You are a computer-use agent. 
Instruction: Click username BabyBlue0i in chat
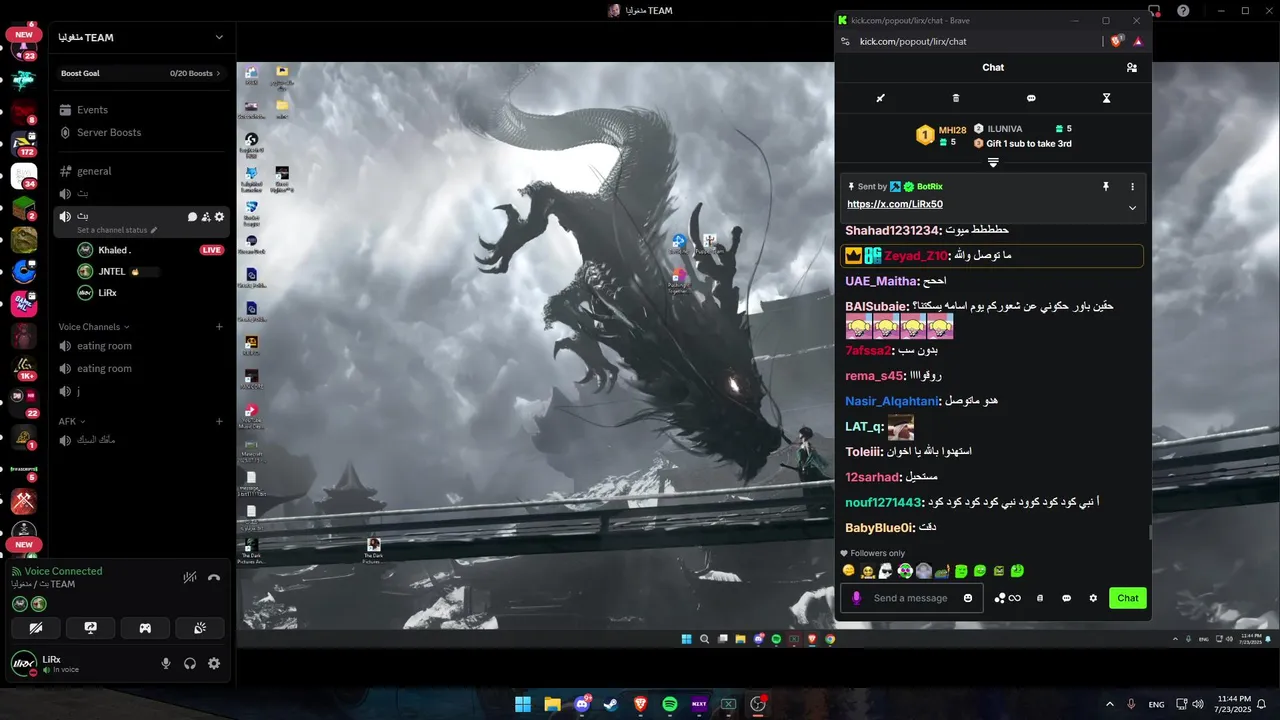pyautogui.click(x=879, y=528)
